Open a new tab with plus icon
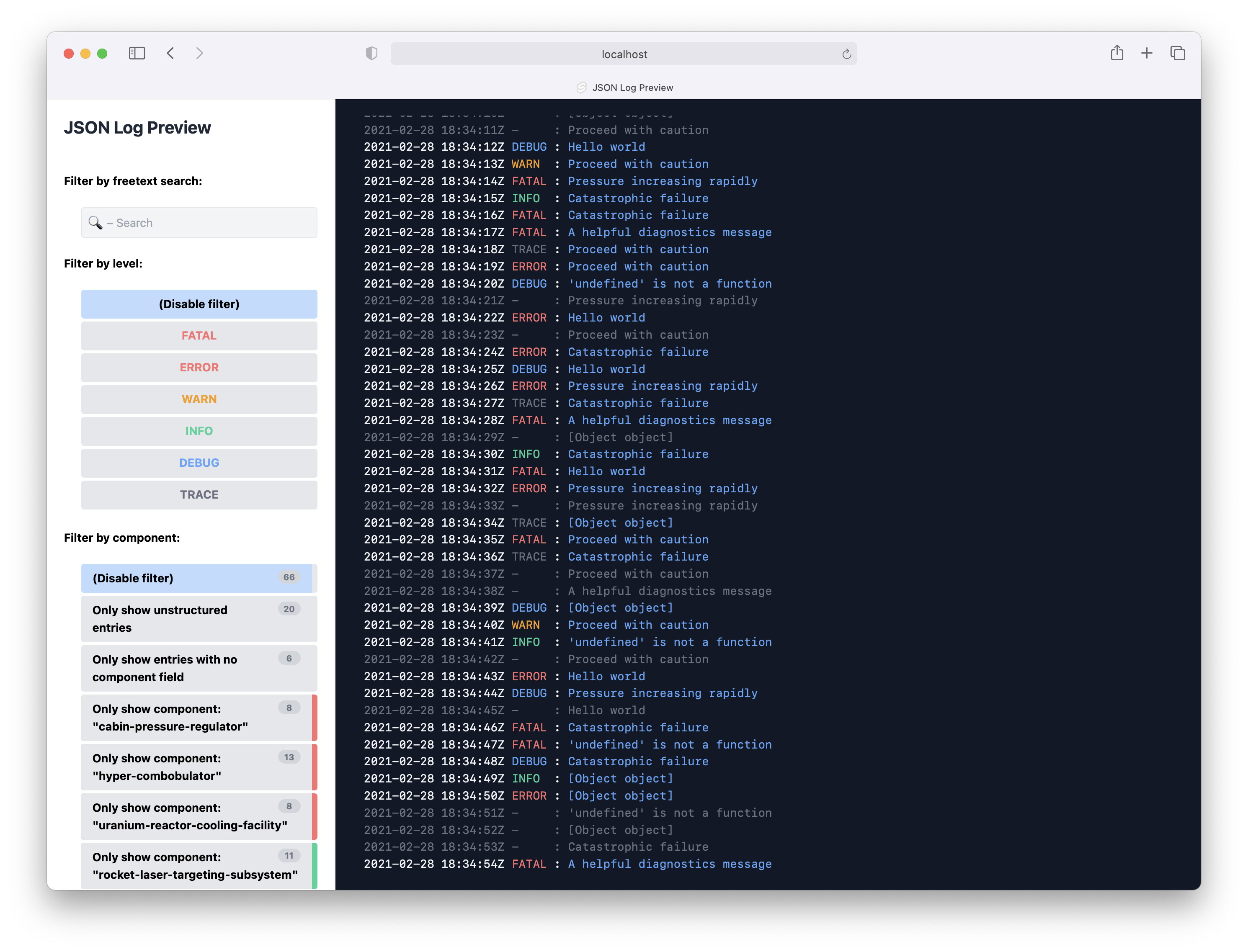 (1147, 53)
